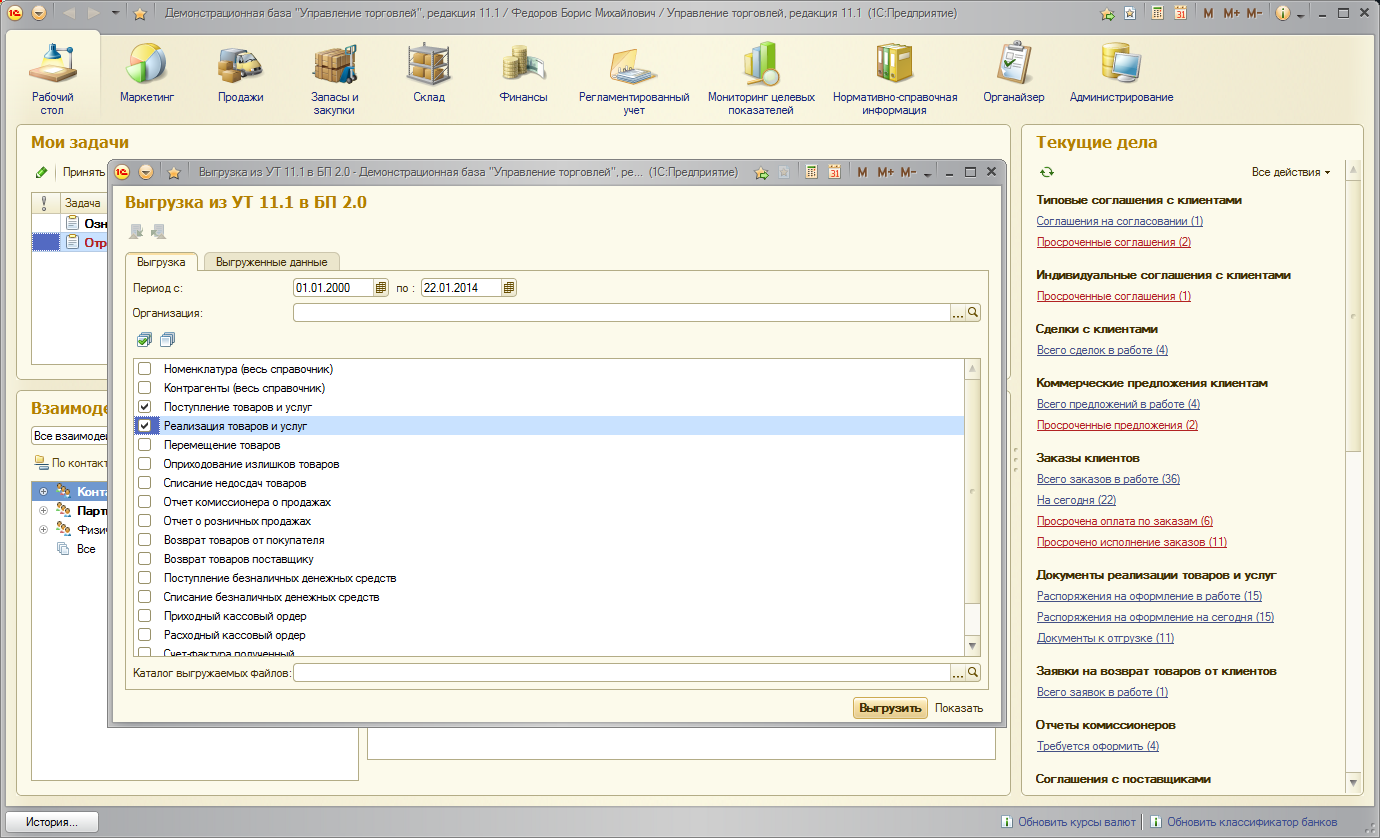Open the Финансы section

click(524, 75)
